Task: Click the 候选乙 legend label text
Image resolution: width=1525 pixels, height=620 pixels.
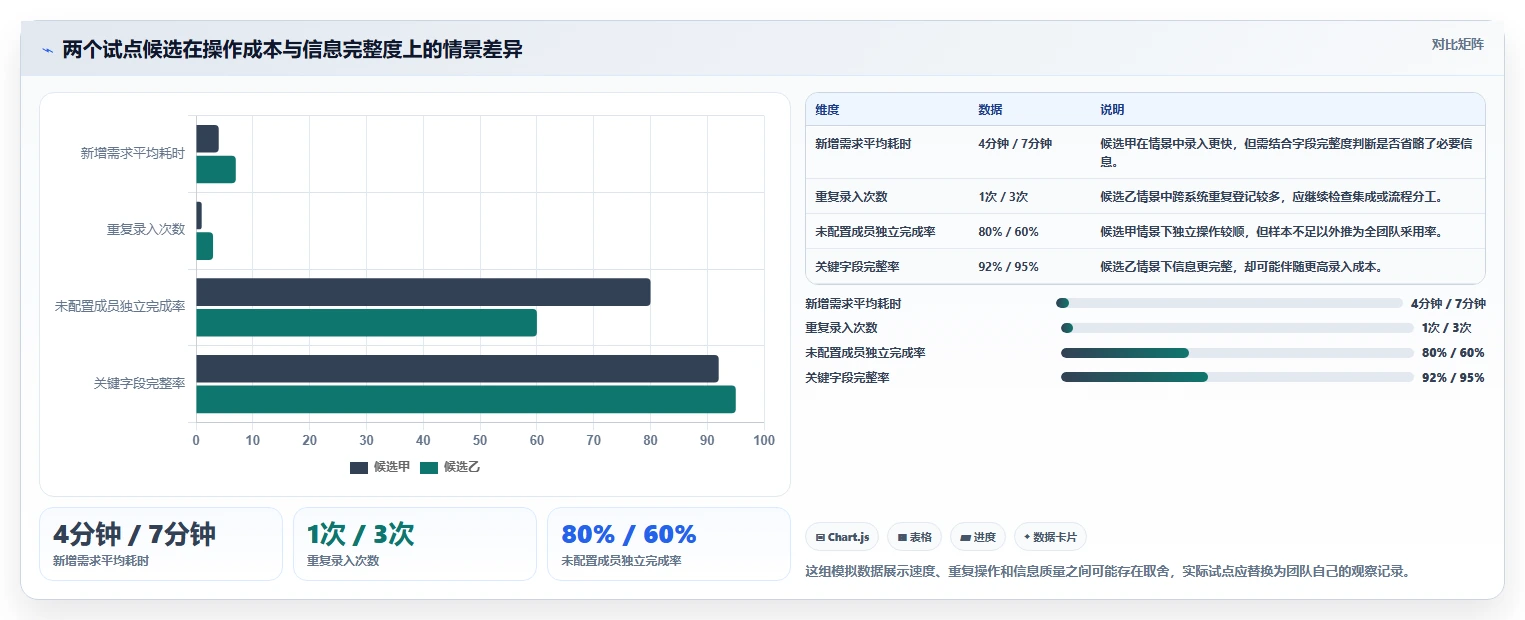Action: (x=462, y=467)
